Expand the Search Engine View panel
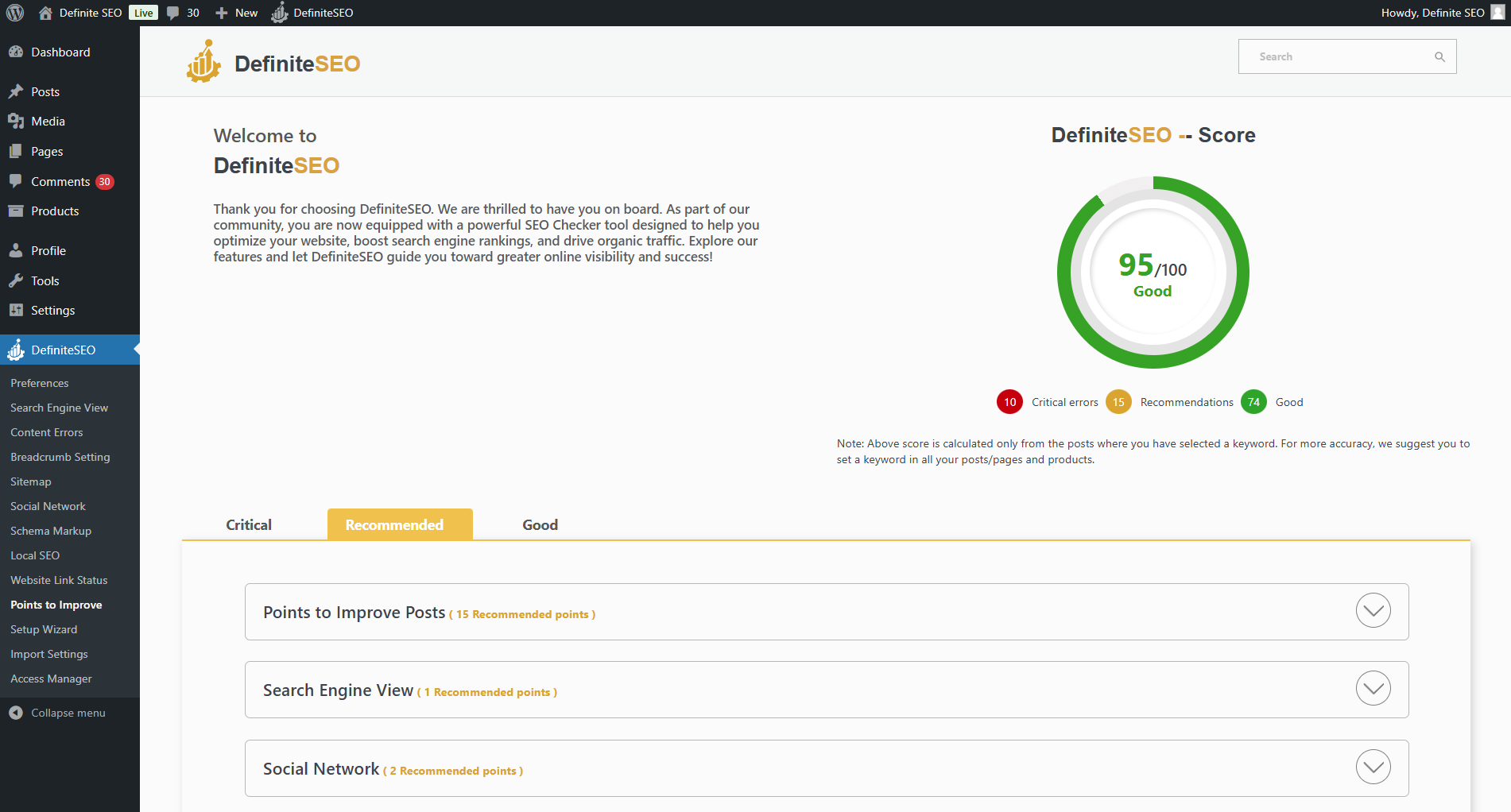 tap(1373, 688)
